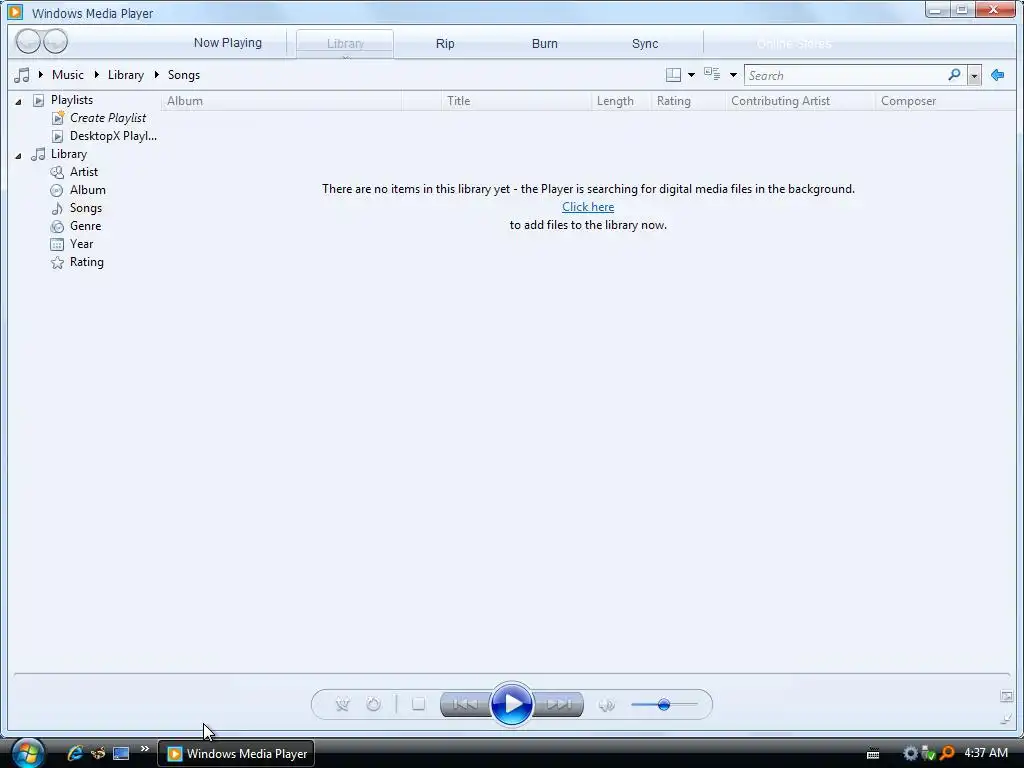Launch Internet Explorer from Quick Launch

[75, 753]
